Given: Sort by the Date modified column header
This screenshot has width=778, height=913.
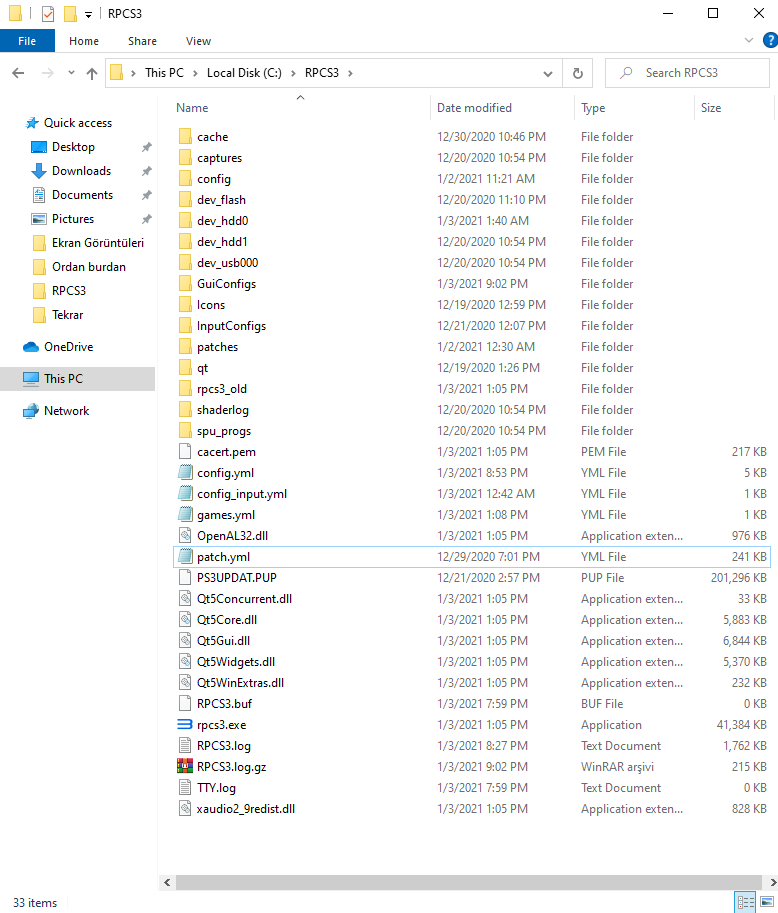Looking at the screenshot, I should (474, 108).
